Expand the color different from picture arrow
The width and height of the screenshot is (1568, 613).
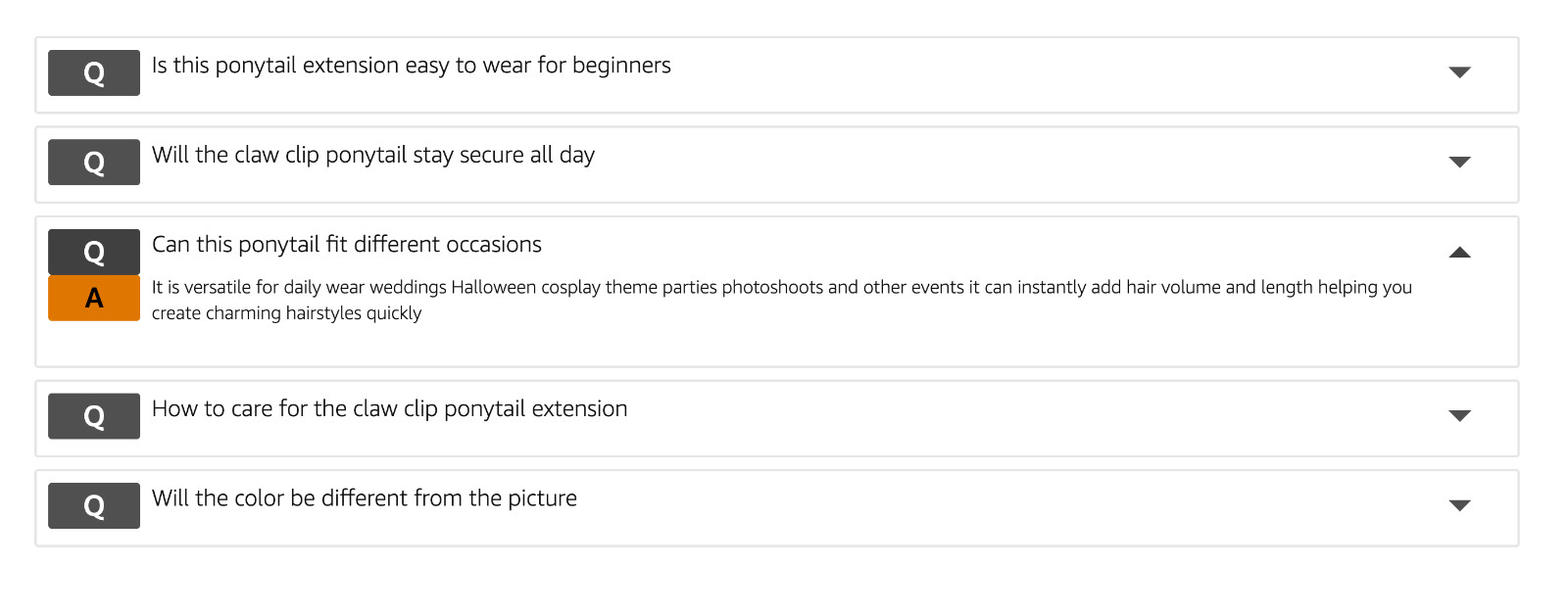pyautogui.click(x=1459, y=505)
